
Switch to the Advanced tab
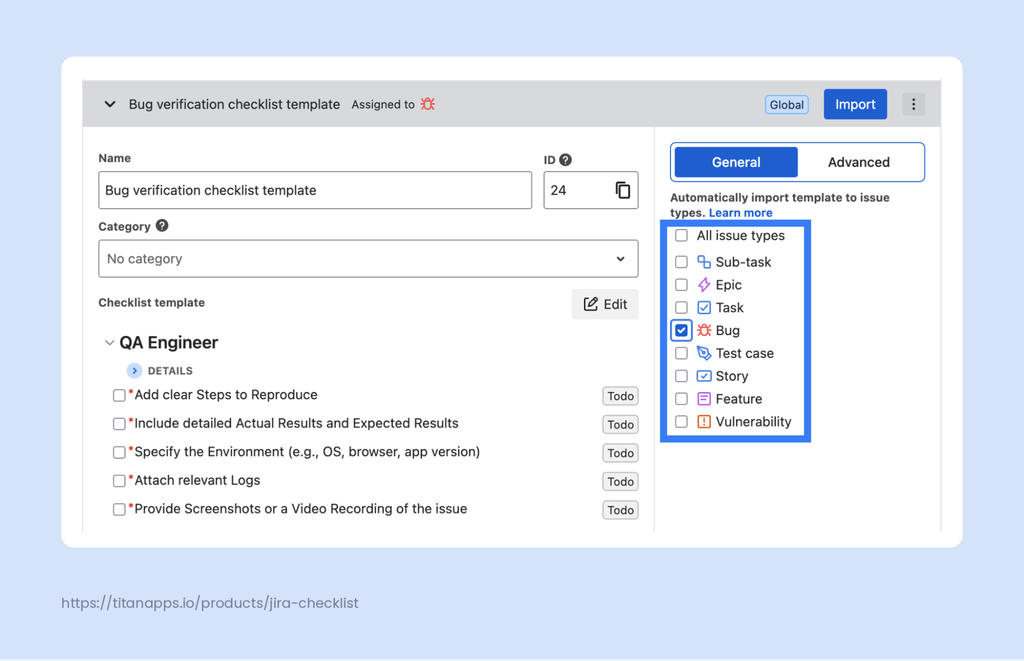[x=859, y=162]
